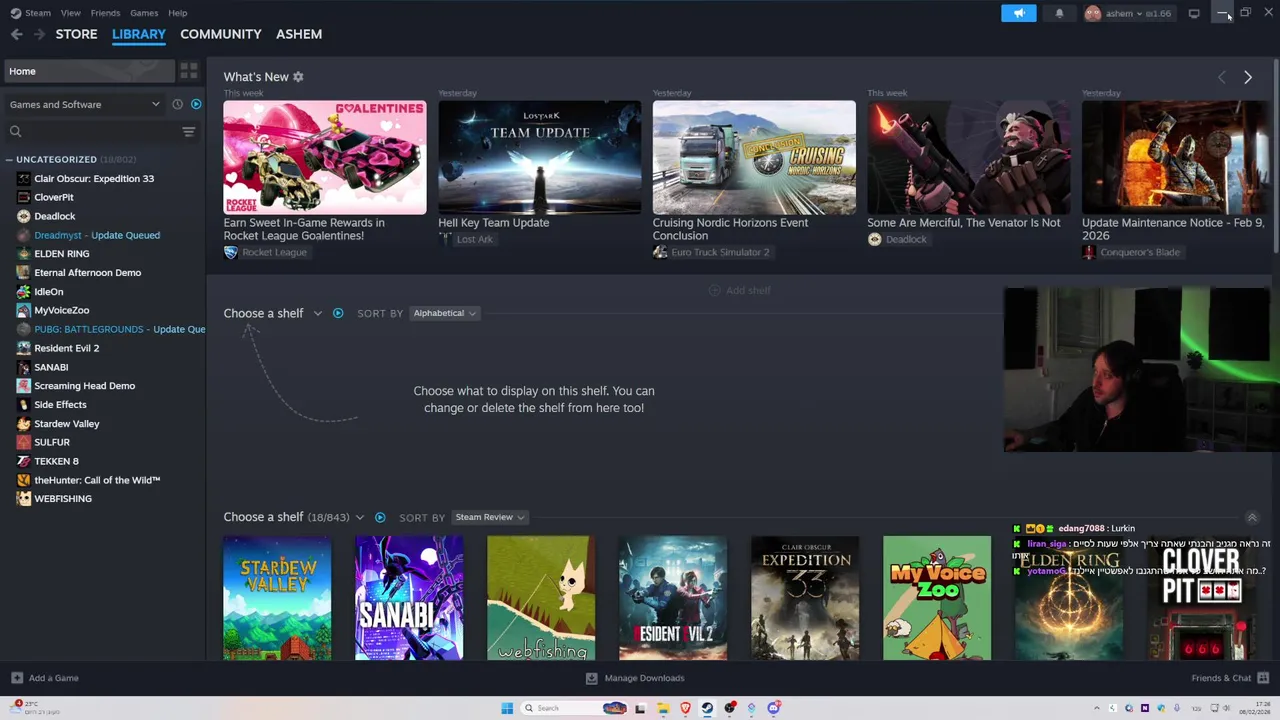Open the Games and Software dropdown
1280x720 pixels.
(84, 104)
